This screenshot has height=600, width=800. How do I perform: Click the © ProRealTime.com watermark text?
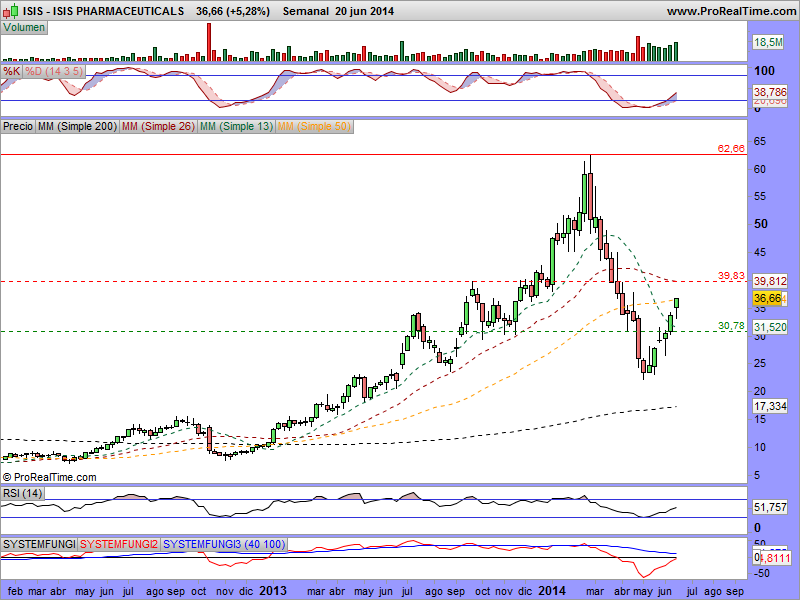pos(49,478)
